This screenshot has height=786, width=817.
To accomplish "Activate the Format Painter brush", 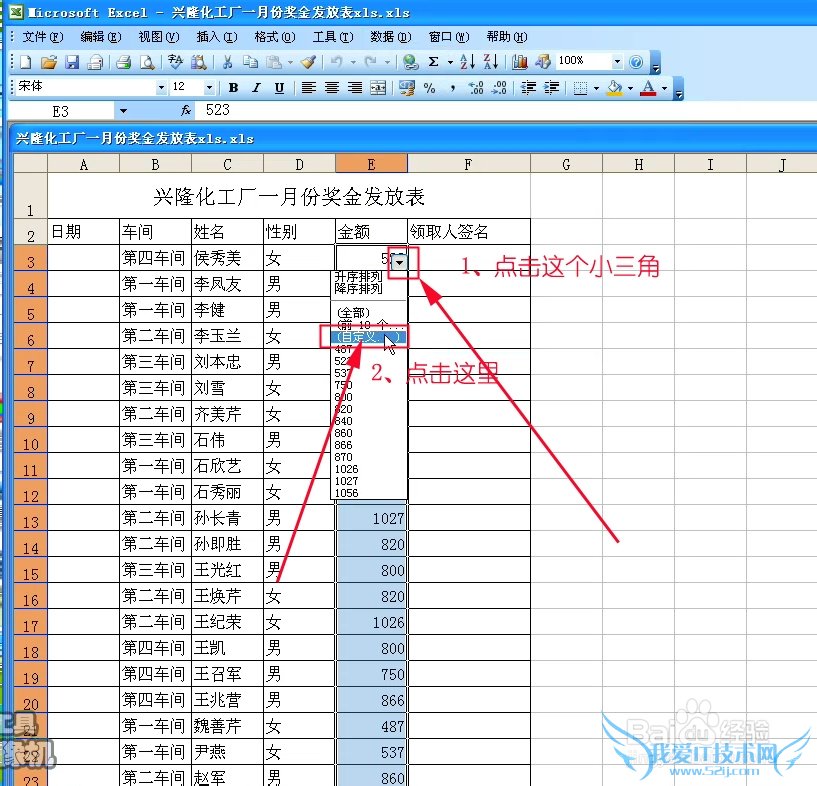I will (308, 63).
